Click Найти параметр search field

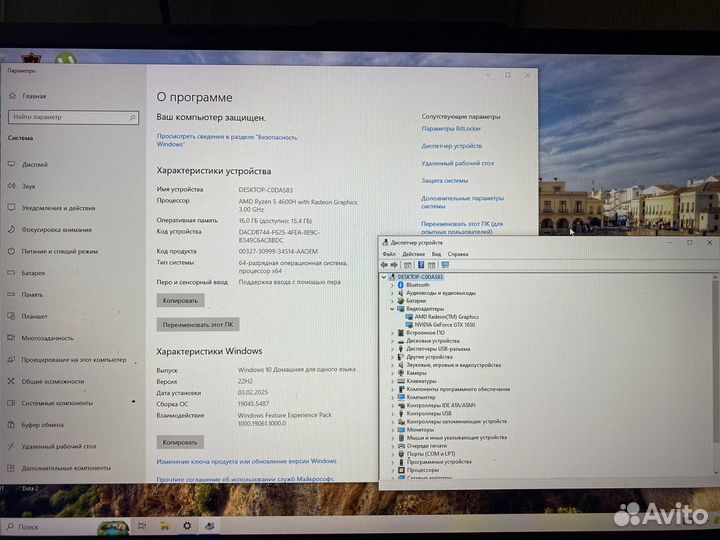(73, 118)
